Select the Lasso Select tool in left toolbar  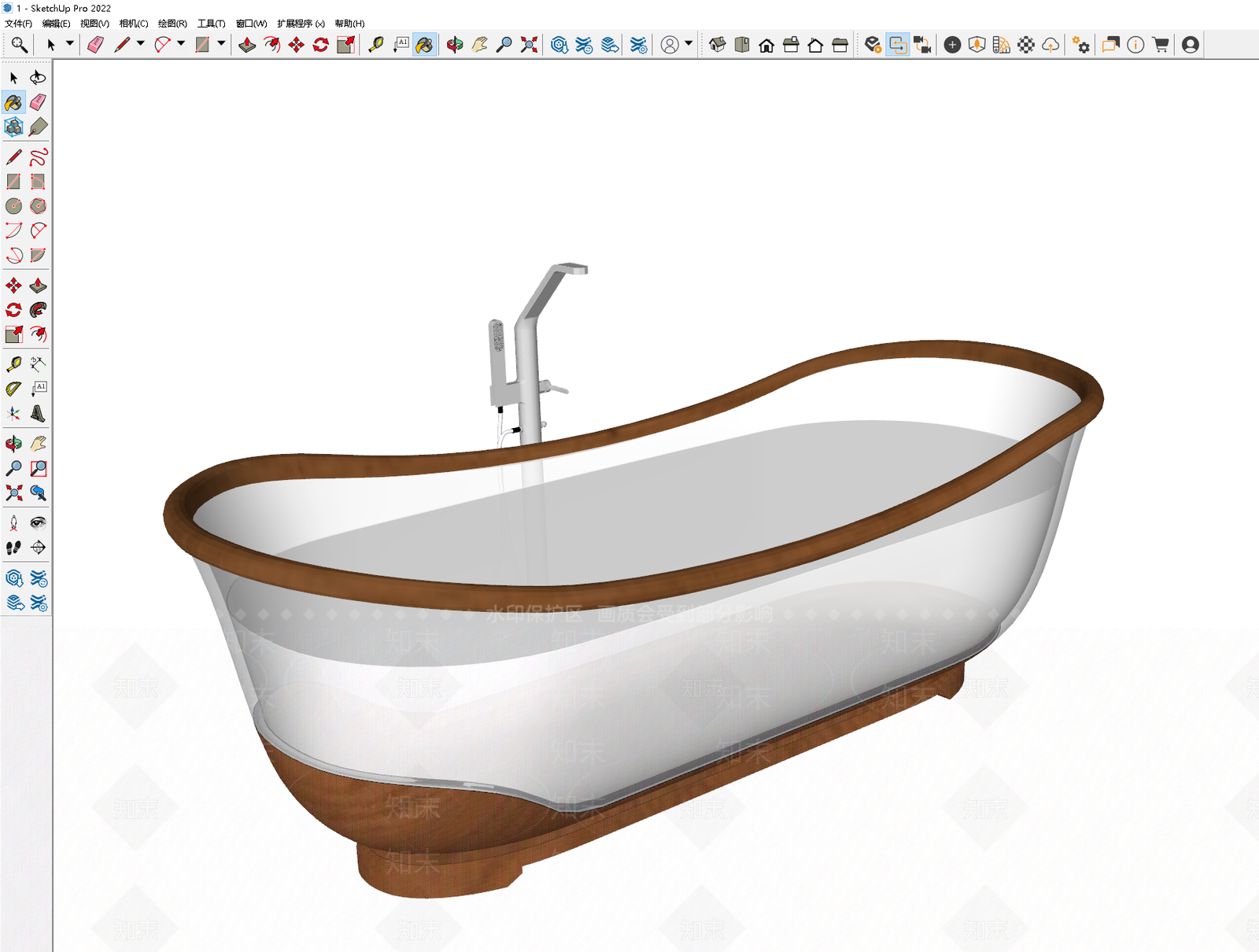38,78
